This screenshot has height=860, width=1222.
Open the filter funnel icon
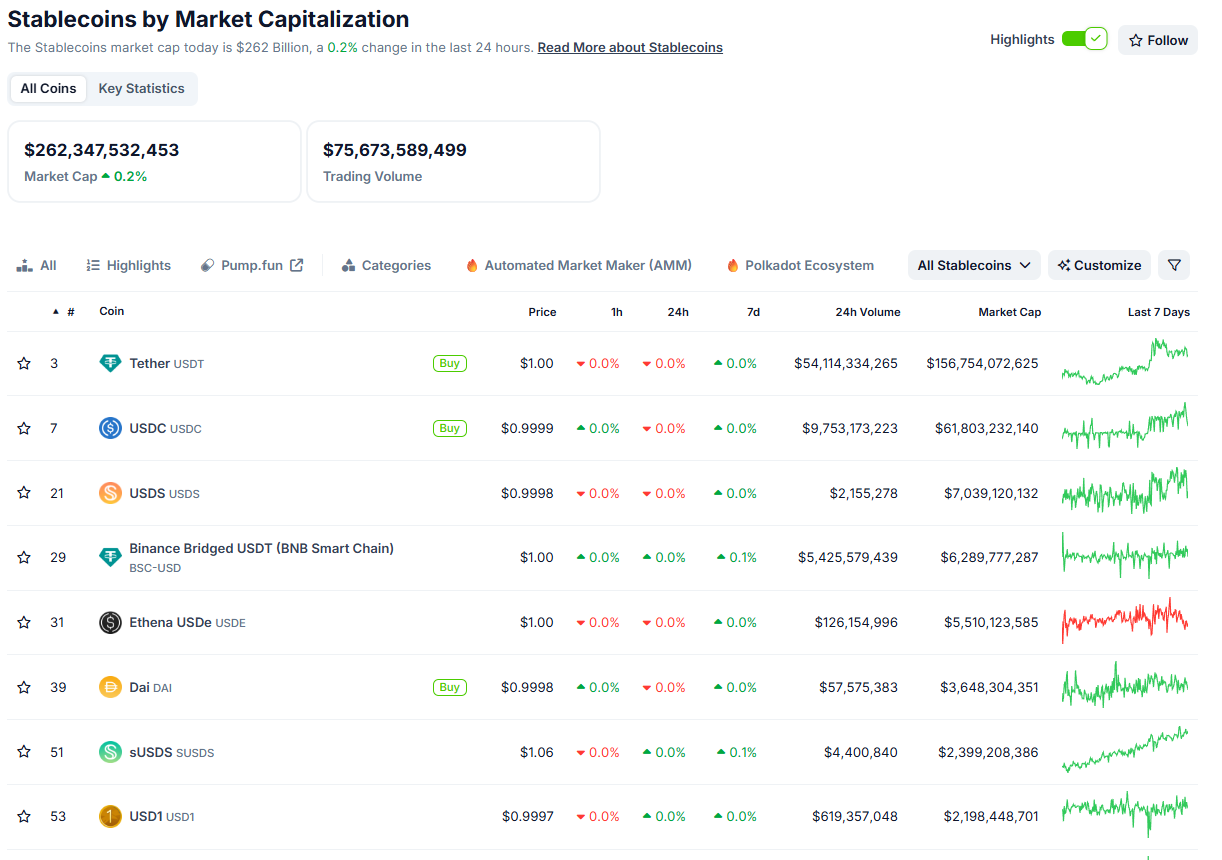pos(1174,265)
